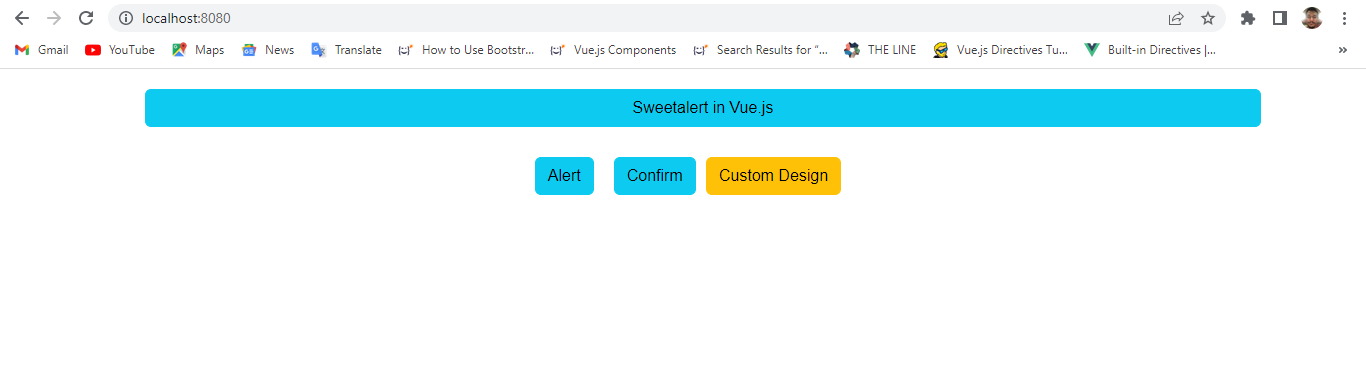The width and height of the screenshot is (1366, 371).
Task: Open the Gmail bookmark
Action: coord(41,50)
